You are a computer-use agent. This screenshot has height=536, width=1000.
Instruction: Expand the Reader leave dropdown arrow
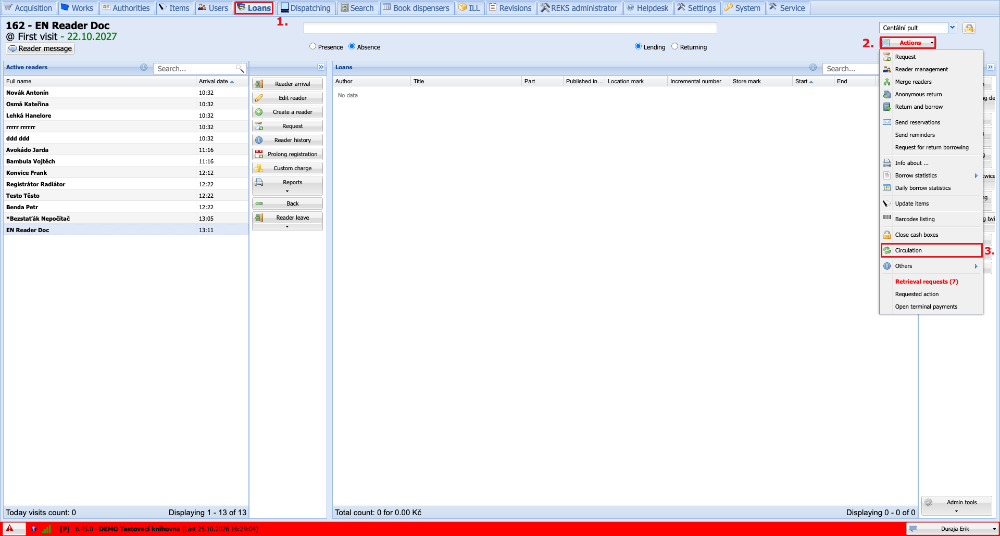coord(287,226)
